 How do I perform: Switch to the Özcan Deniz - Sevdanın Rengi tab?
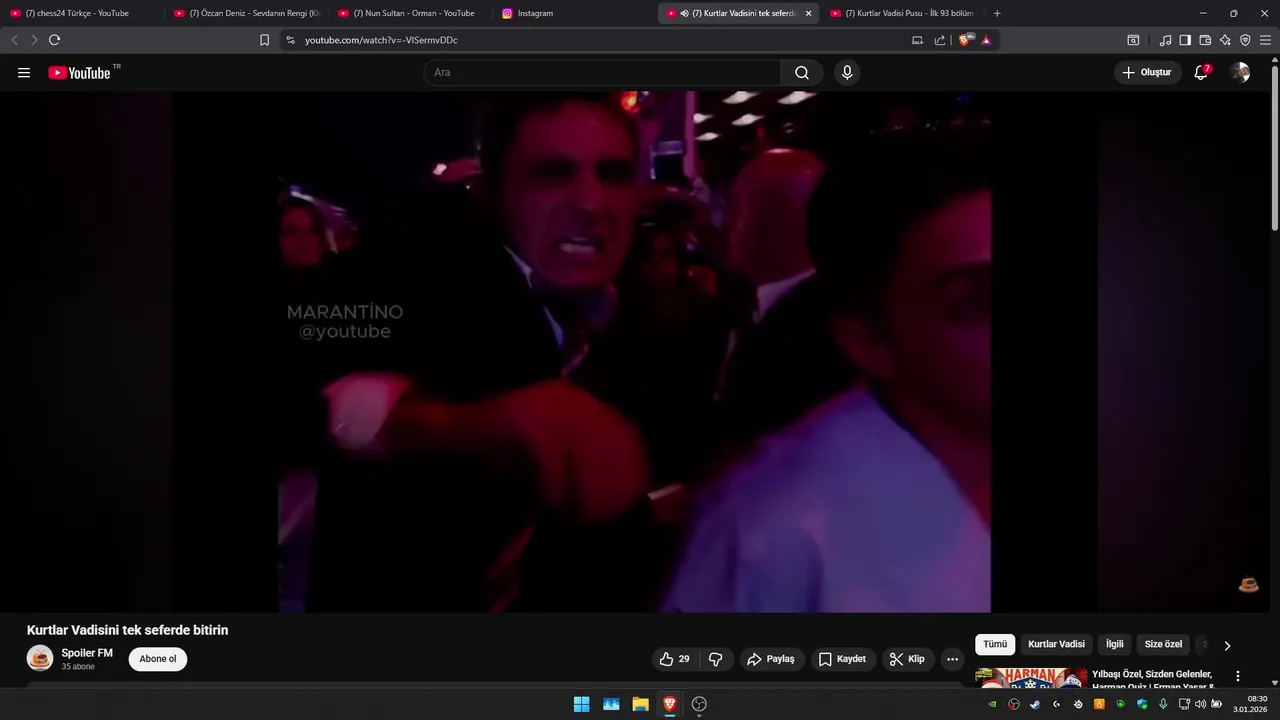coord(246,13)
